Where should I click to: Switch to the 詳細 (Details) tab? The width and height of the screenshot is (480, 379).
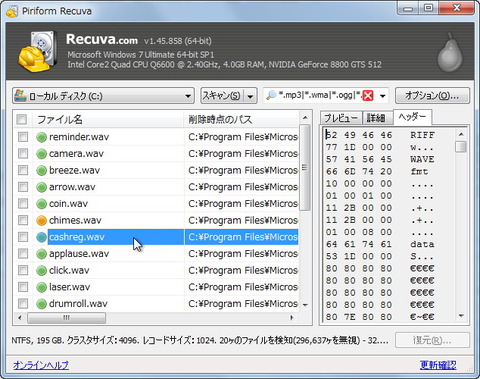pyautogui.click(x=377, y=118)
